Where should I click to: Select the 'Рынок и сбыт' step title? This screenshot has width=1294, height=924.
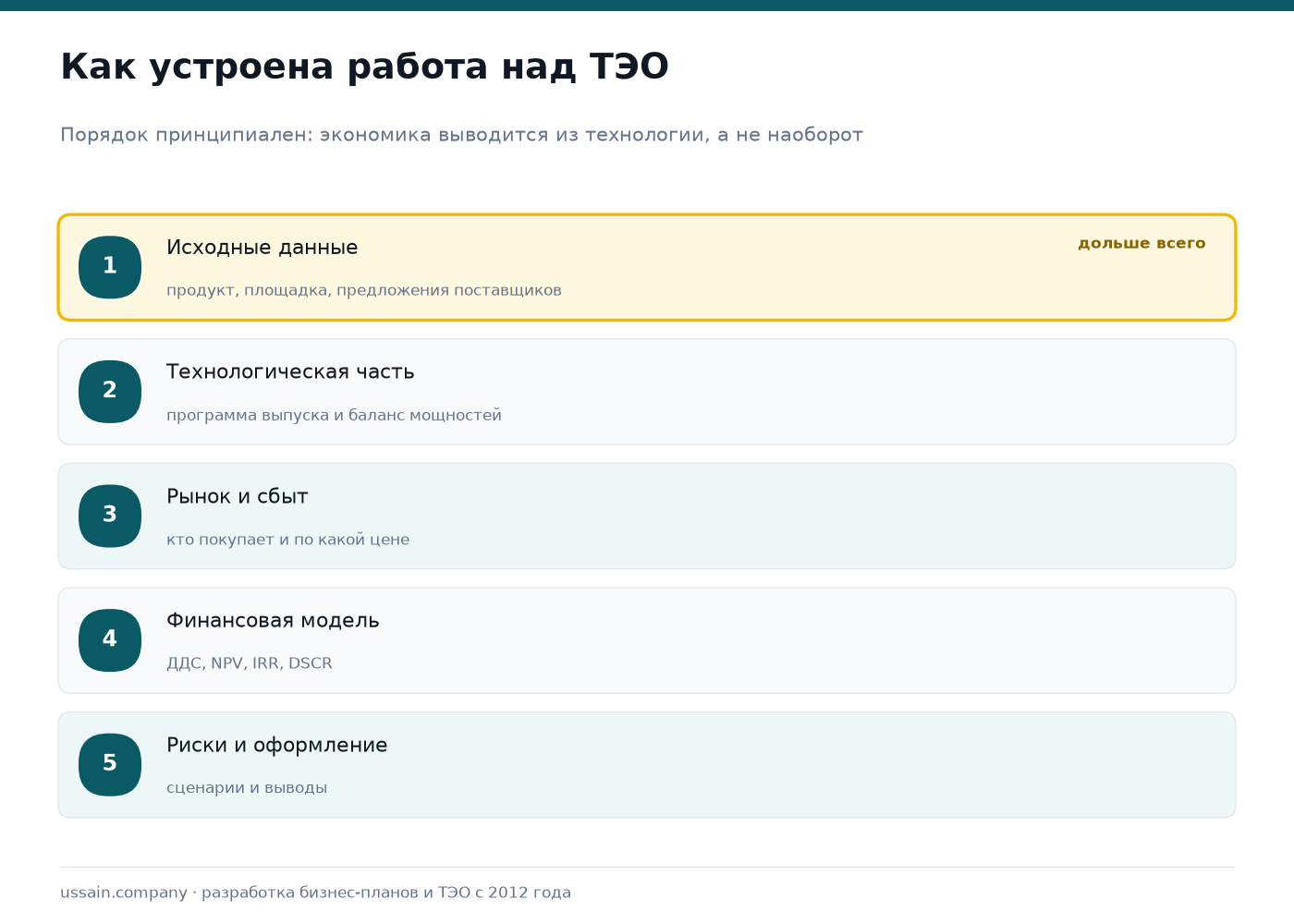pyautogui.click(x=238, y=496)
